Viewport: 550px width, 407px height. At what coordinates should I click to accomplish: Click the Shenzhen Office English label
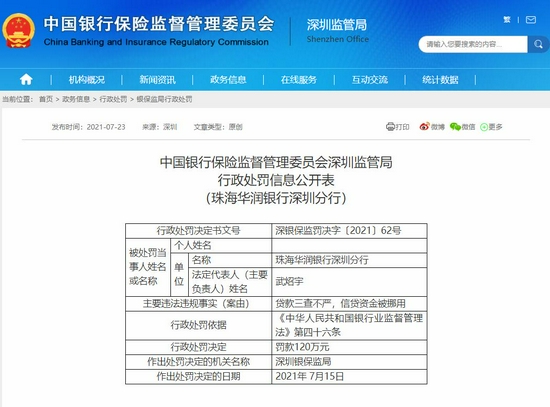coord(337,39)
